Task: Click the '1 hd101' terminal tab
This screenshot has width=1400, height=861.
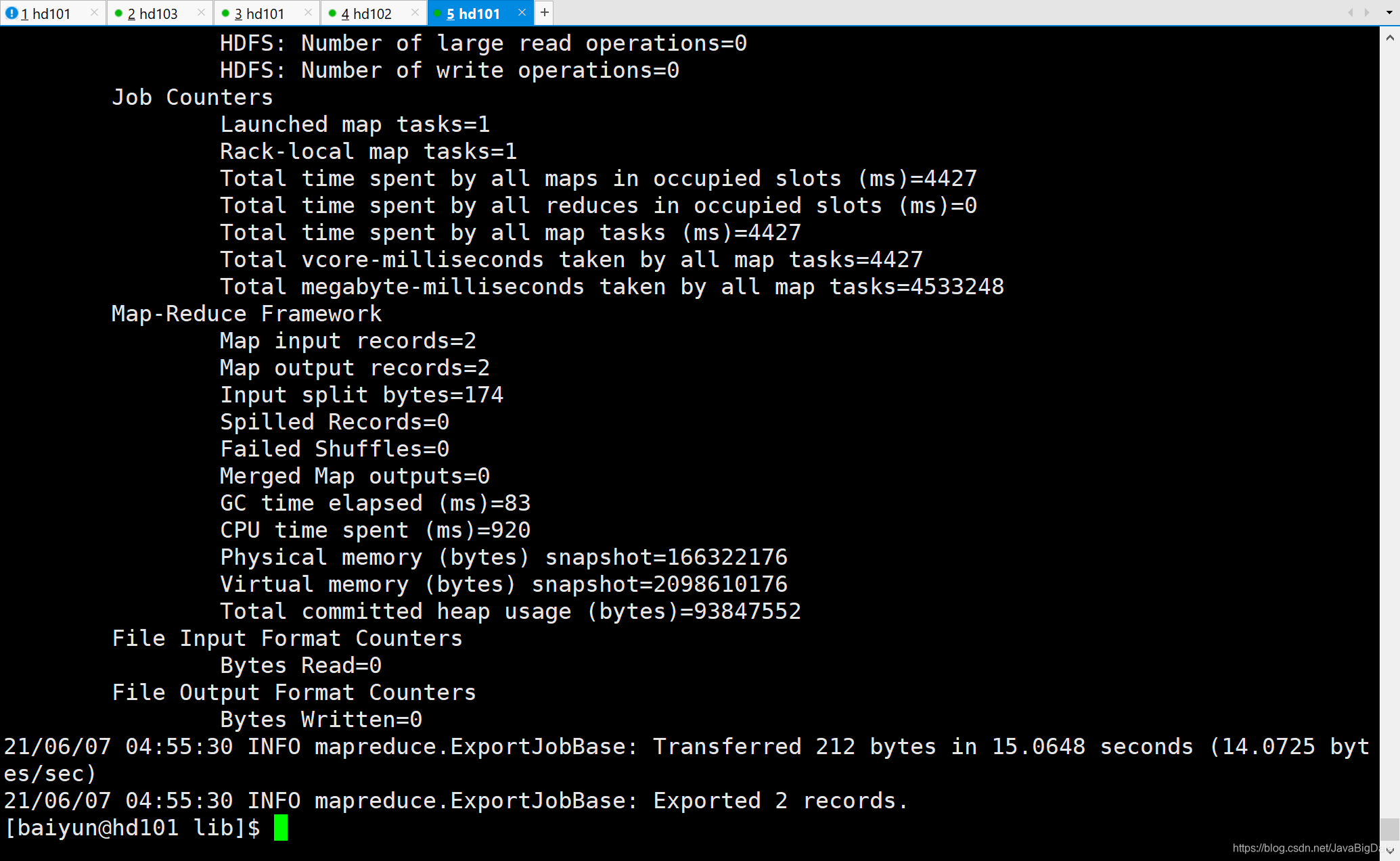Action: click(47, 13)
